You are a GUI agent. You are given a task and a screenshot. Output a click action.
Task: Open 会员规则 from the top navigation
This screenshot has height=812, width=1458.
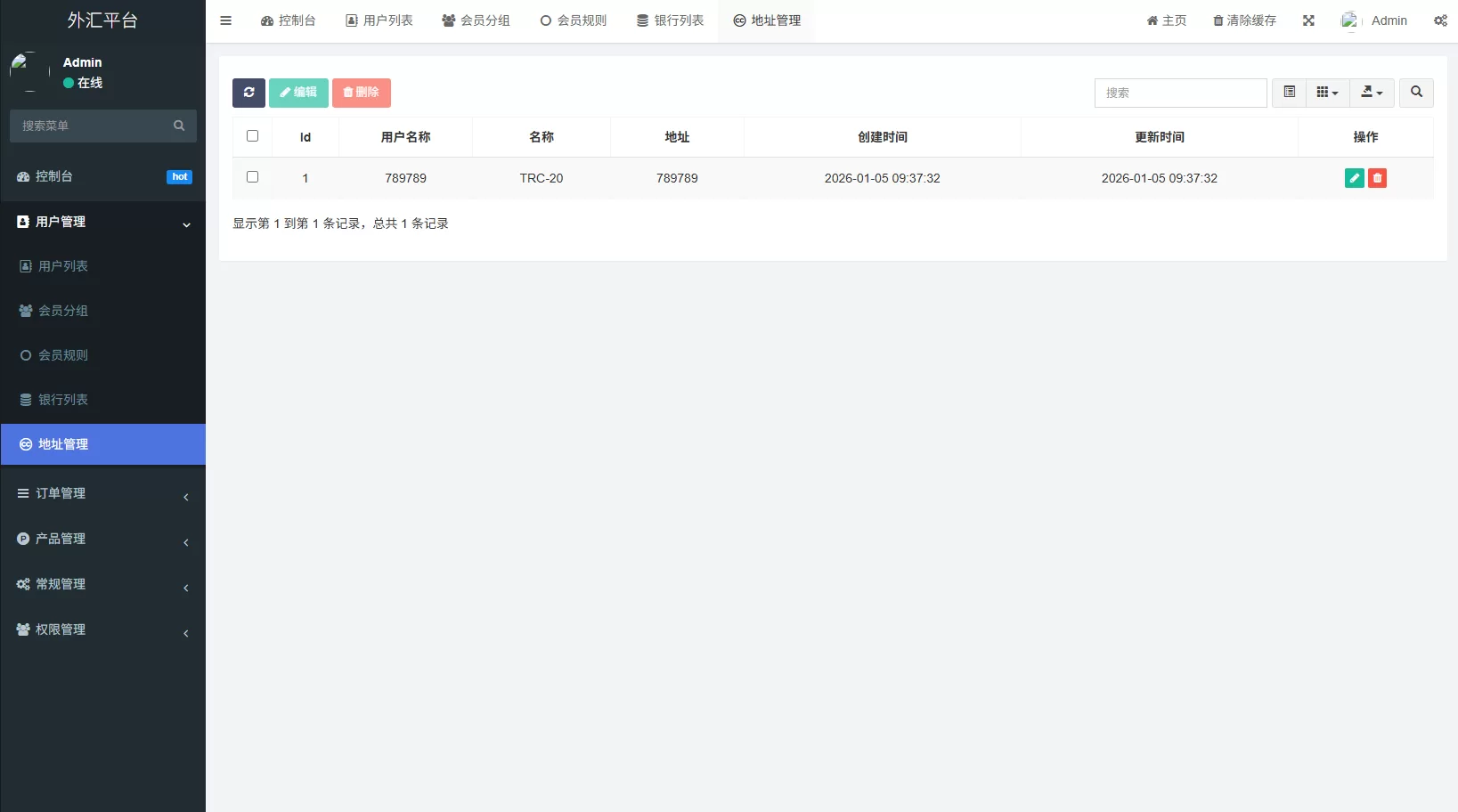pyautogui.click(x=573, y=20)
